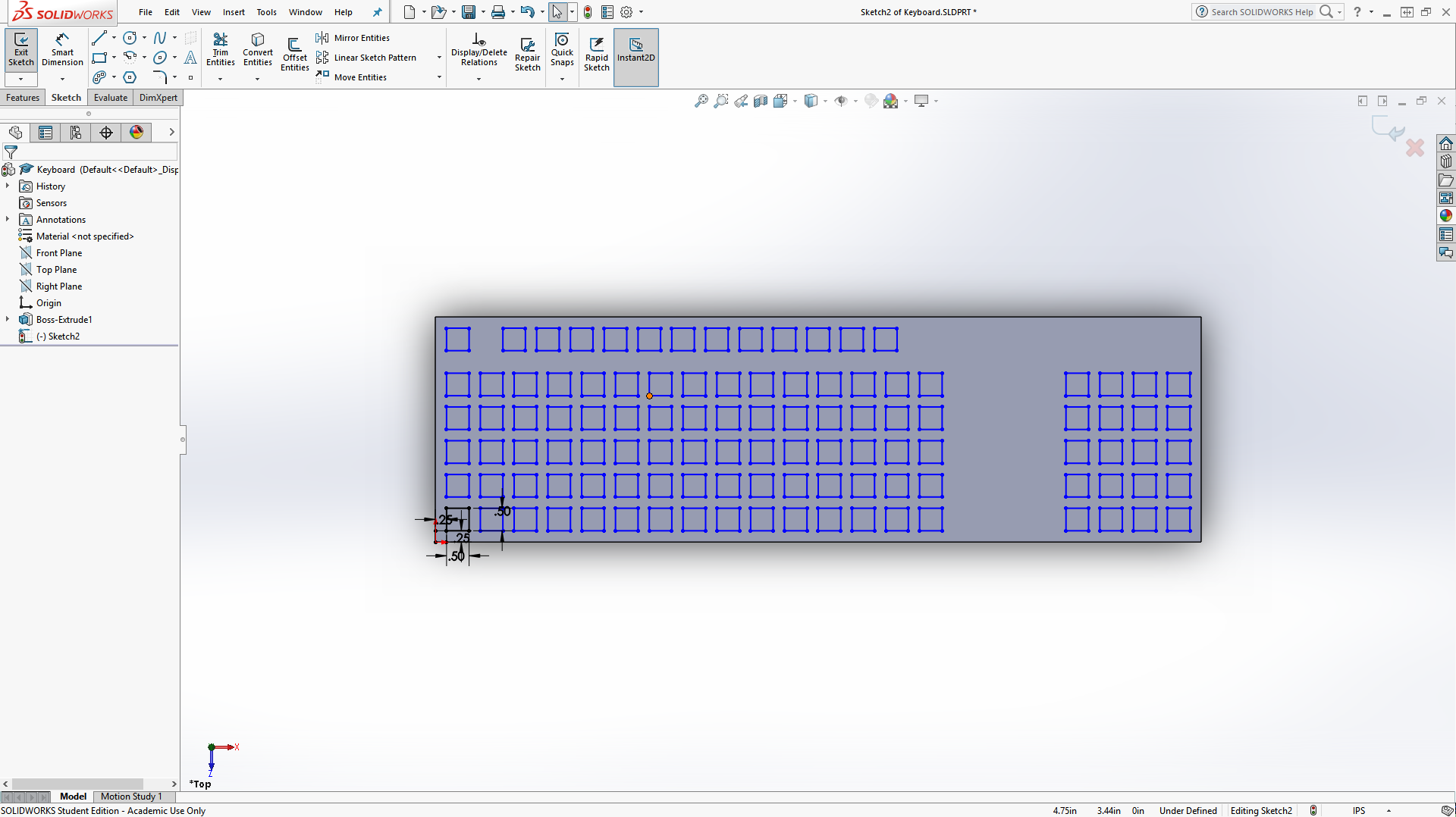The height and width of the screenshot is (817, 1456).
Task: Open the File menu
Action: pos(146,12)
